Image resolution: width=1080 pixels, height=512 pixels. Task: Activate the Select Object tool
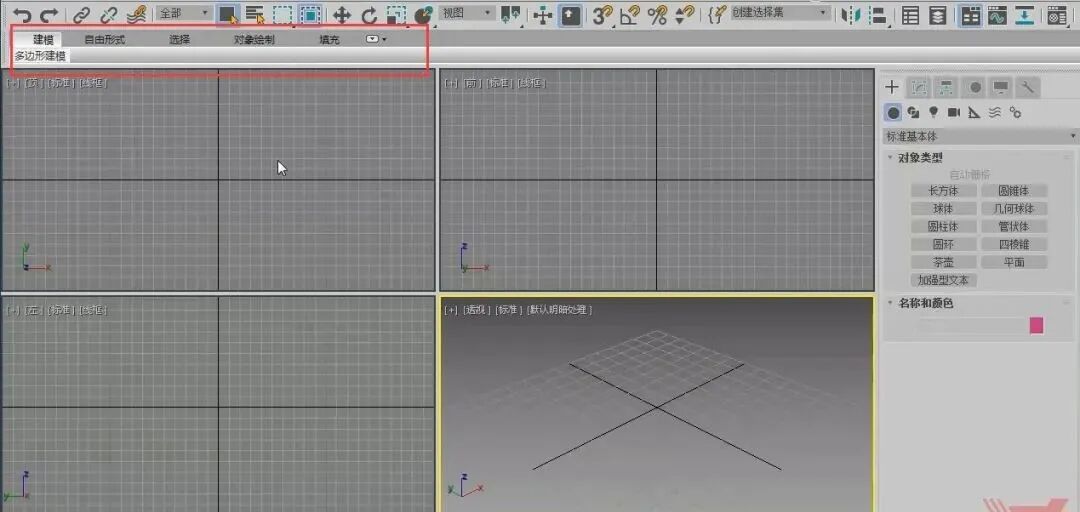point(227,14)
